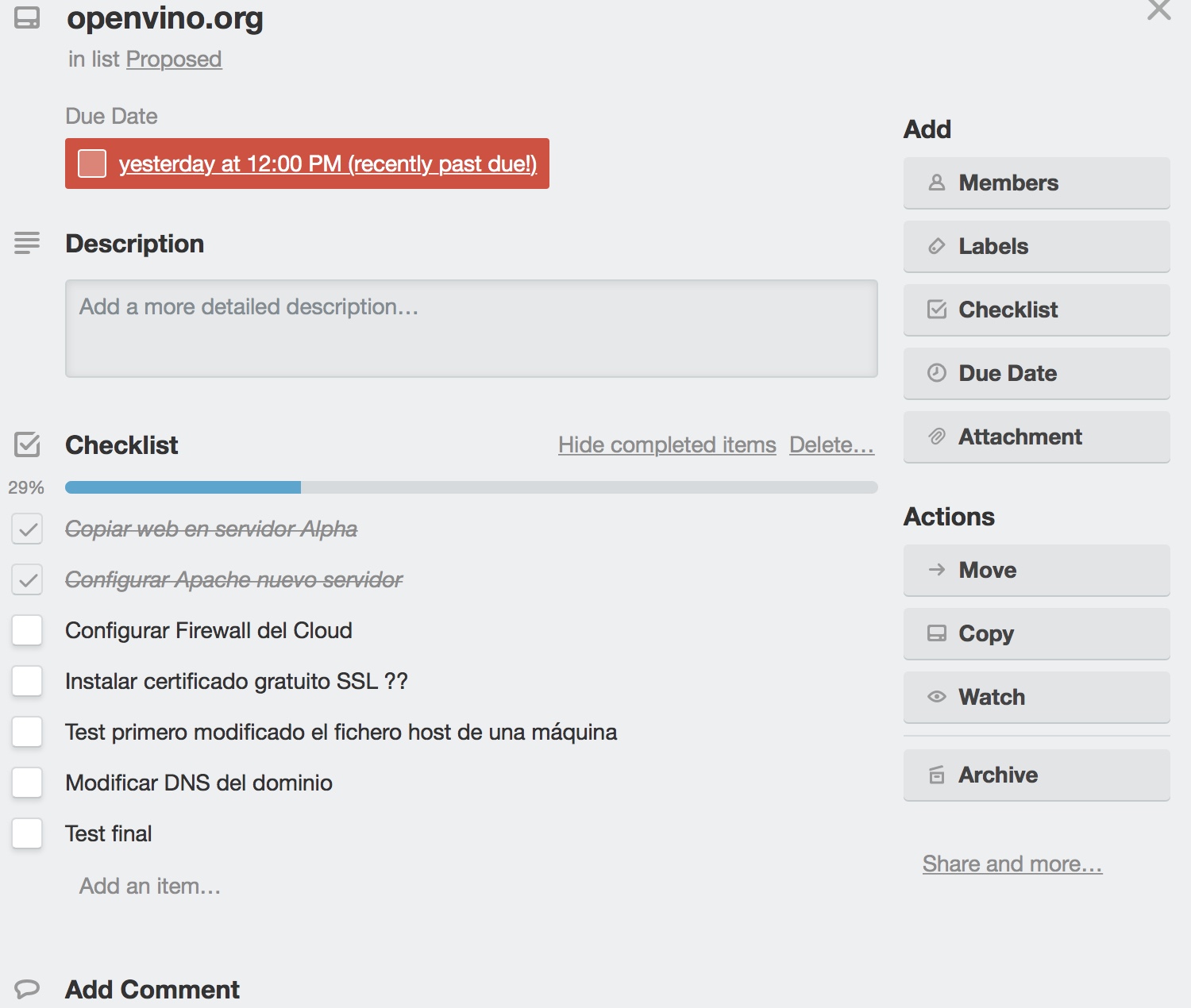
Task: Open the Members button
Action: pos(1037,183)
